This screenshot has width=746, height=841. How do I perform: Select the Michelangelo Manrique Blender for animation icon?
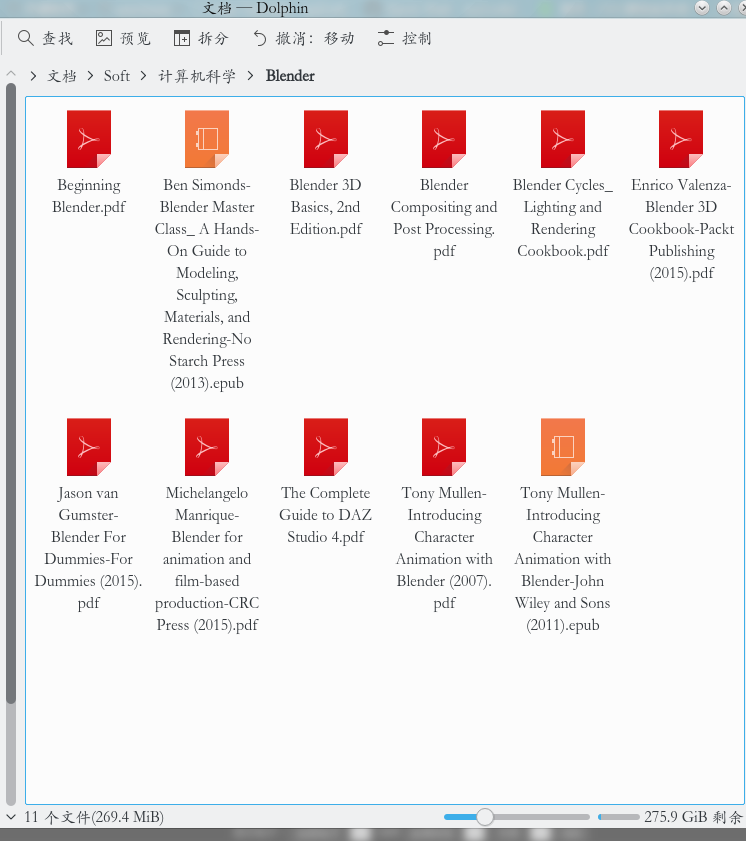(207, 447)
